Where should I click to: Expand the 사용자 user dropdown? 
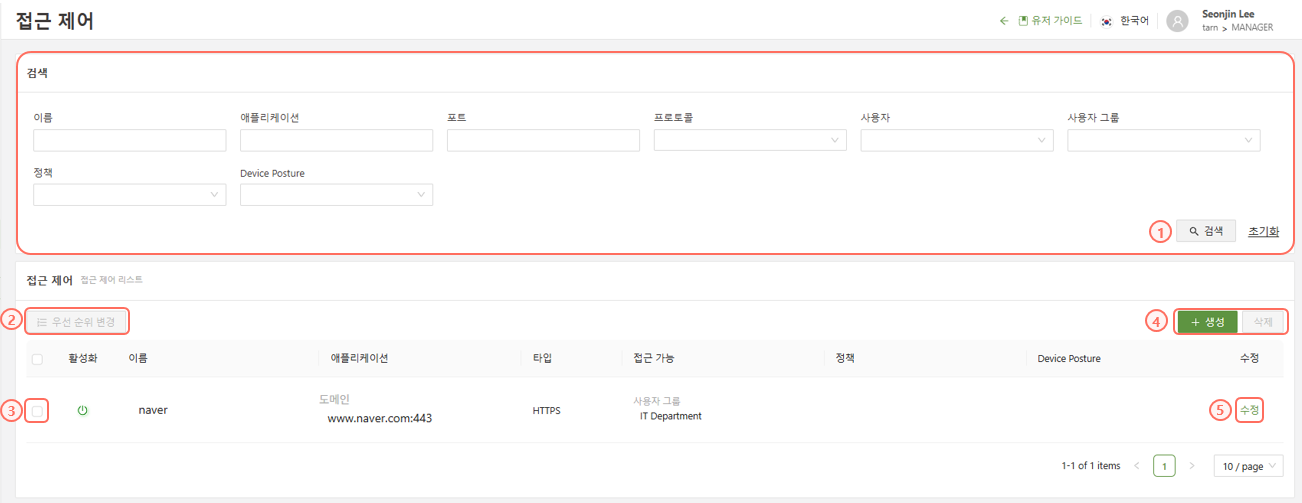tap(956, 141)
